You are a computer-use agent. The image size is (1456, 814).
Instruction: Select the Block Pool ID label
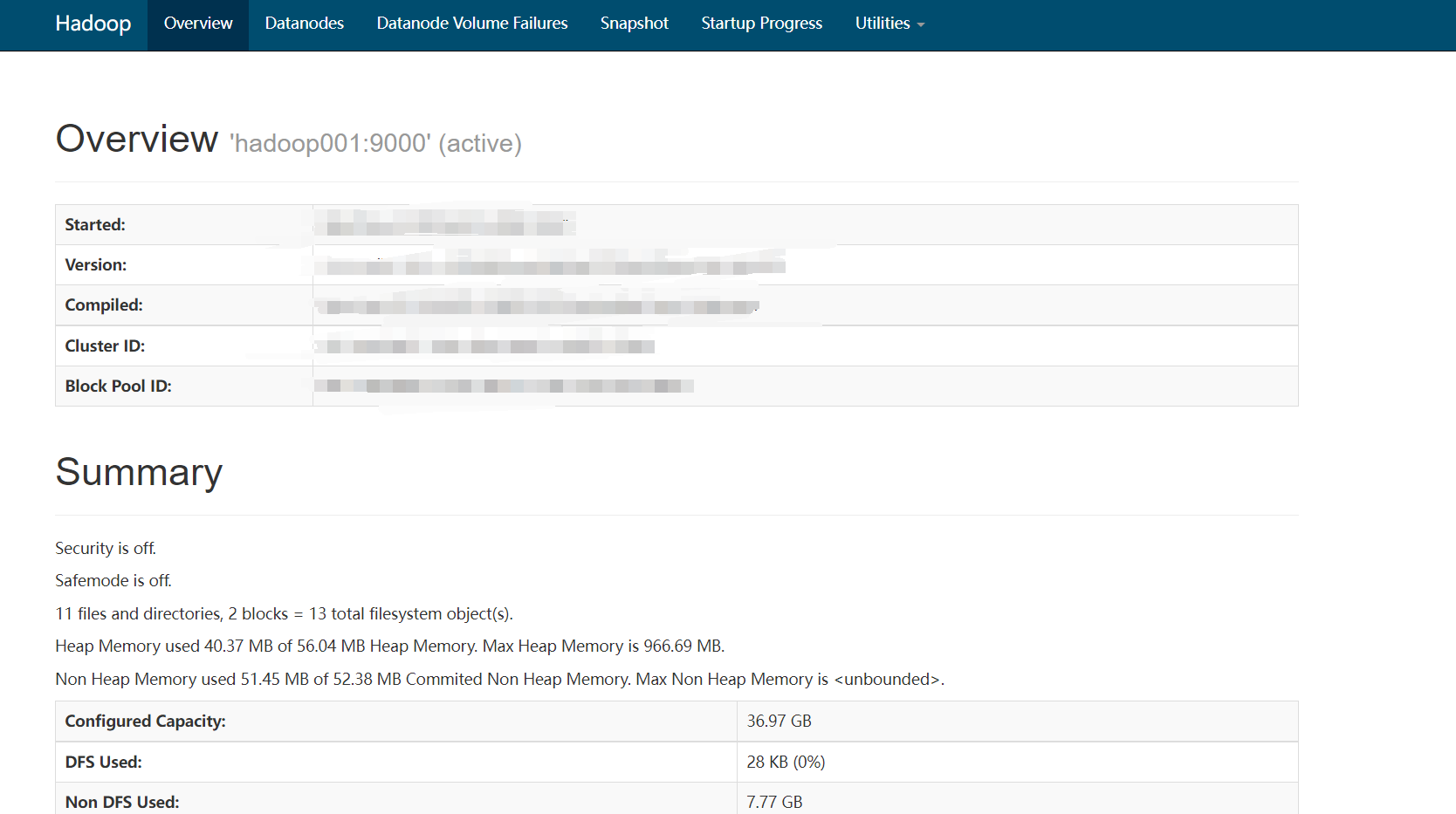click(118, 386)
